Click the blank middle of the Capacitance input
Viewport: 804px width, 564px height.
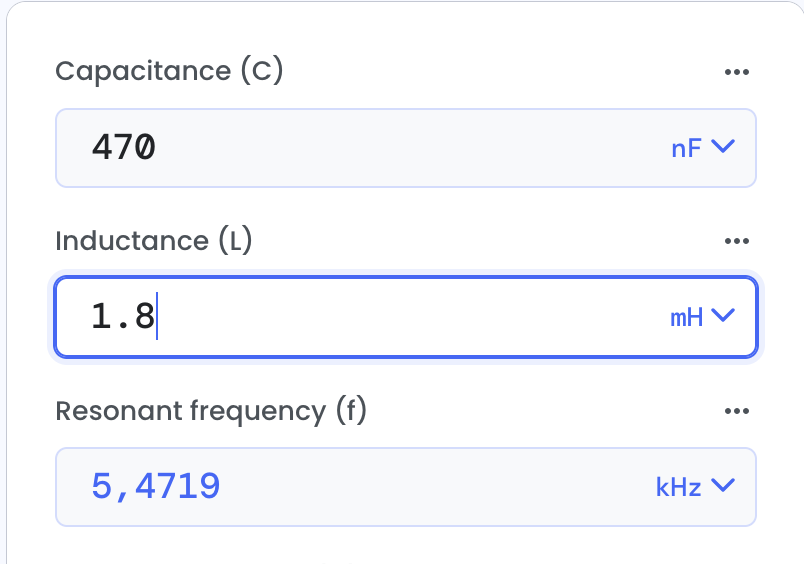point(406,148)
